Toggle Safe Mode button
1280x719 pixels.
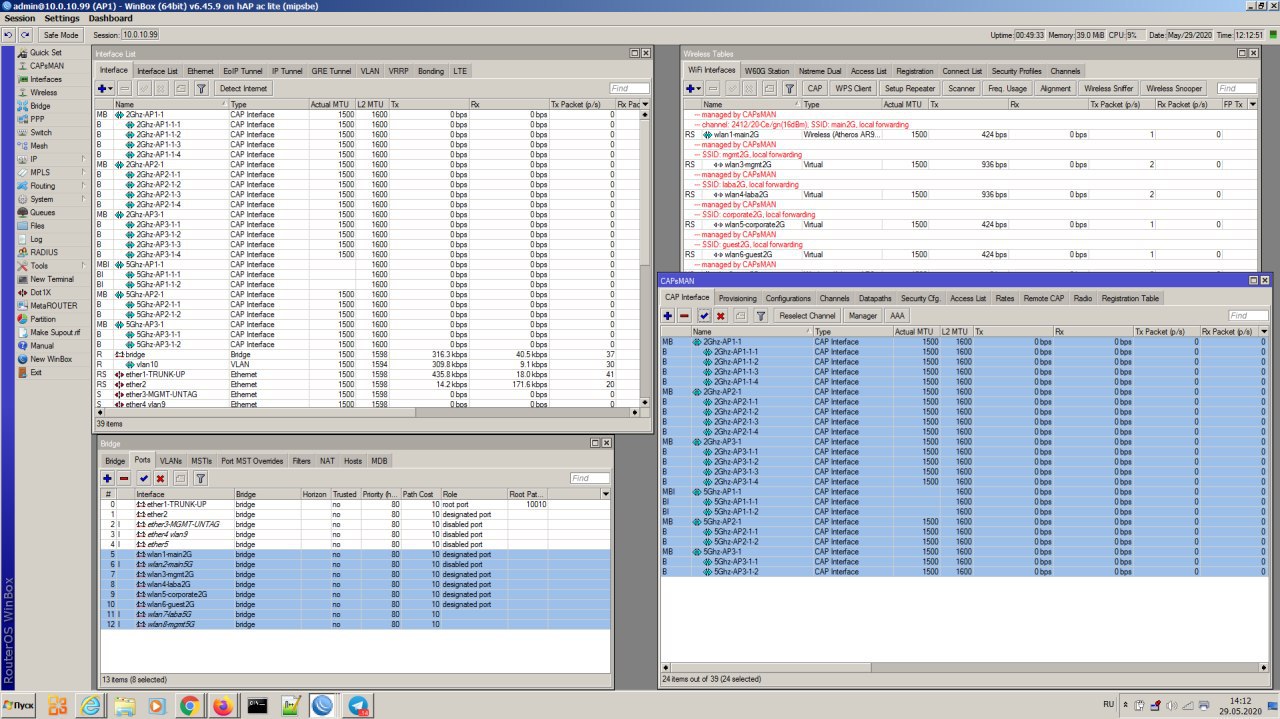pos(61,35)
